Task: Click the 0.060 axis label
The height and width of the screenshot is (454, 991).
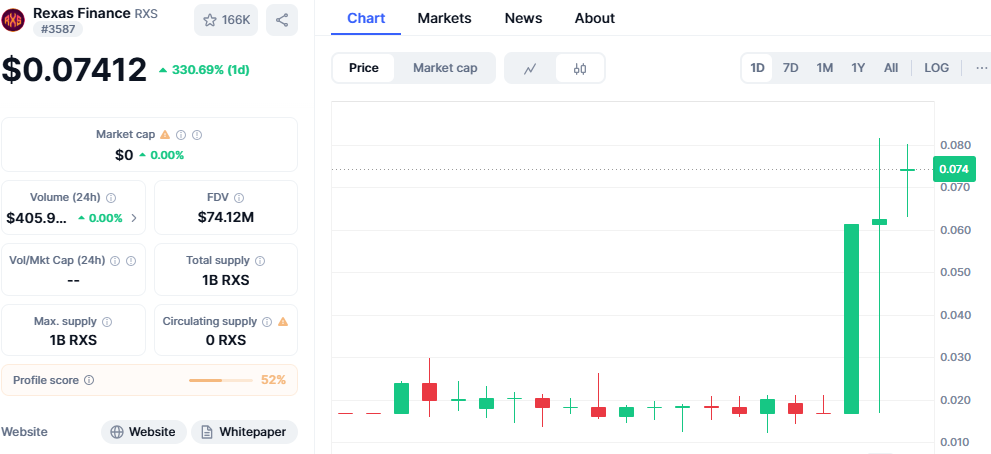Action: (x=955, y=230)
